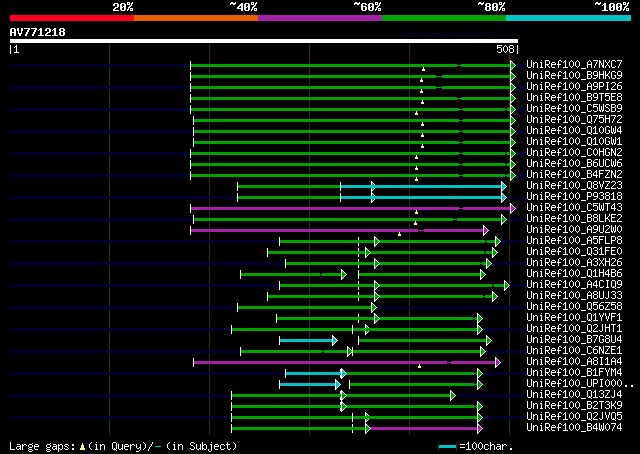Select the purple ~60% legend segment

click(x=320, y=18)
